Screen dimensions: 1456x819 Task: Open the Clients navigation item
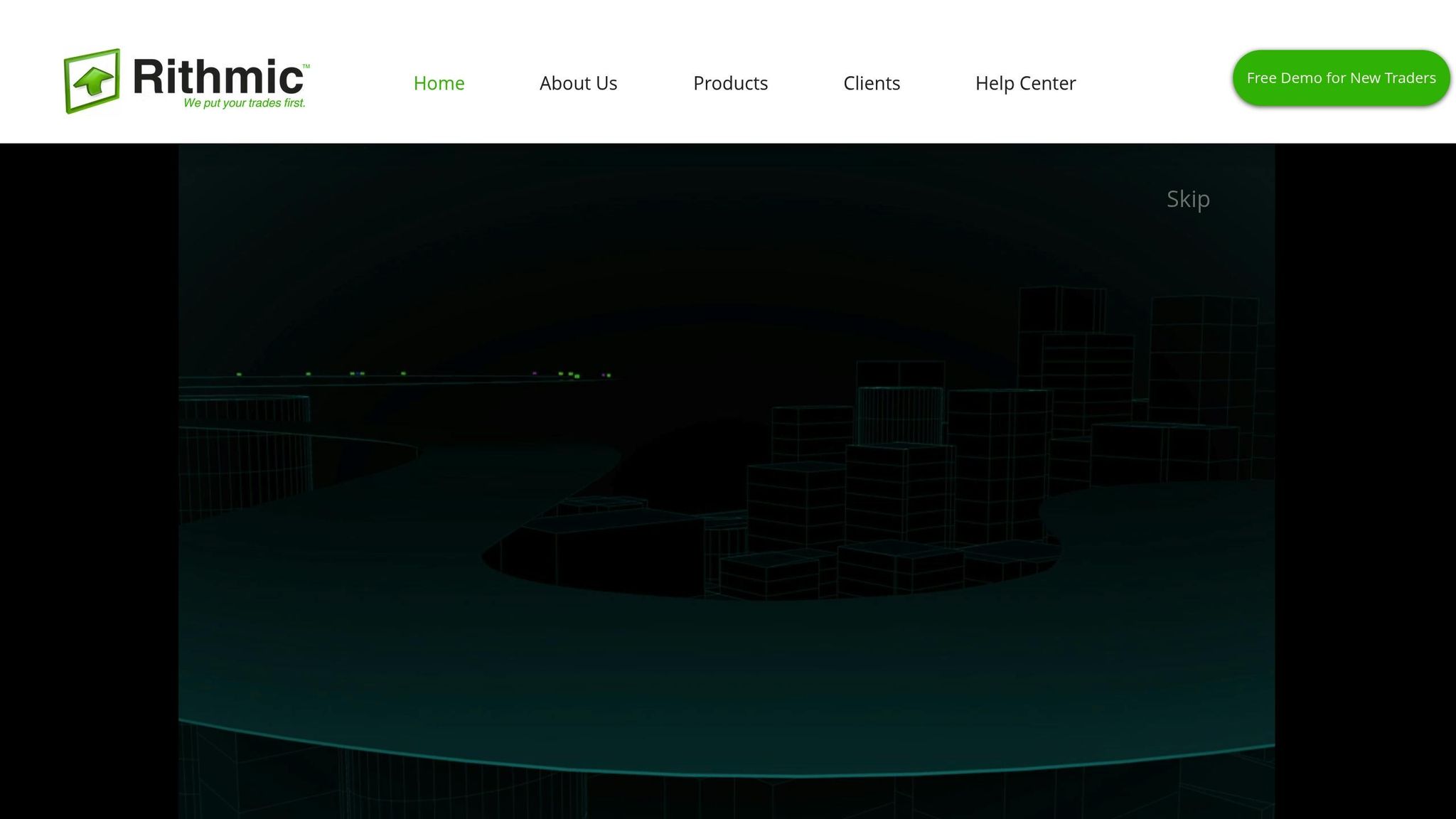pos(872,83)
